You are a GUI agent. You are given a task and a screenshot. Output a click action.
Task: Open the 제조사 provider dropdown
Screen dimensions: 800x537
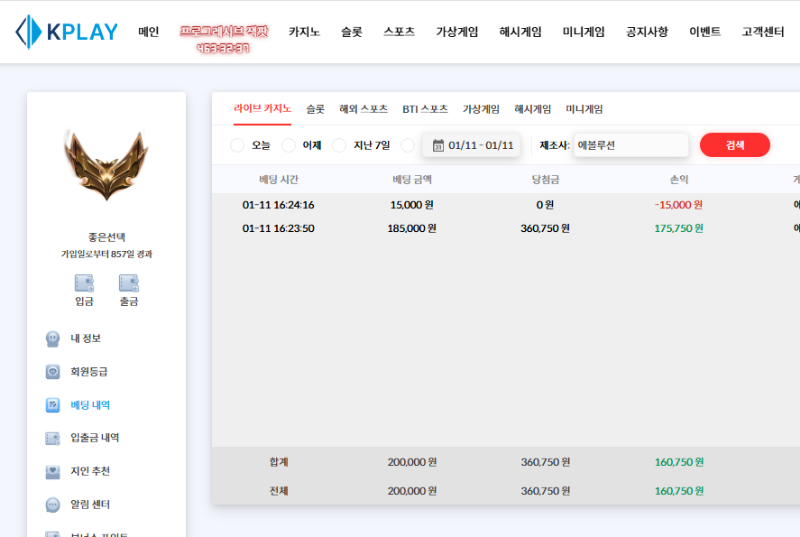(631, 145)
